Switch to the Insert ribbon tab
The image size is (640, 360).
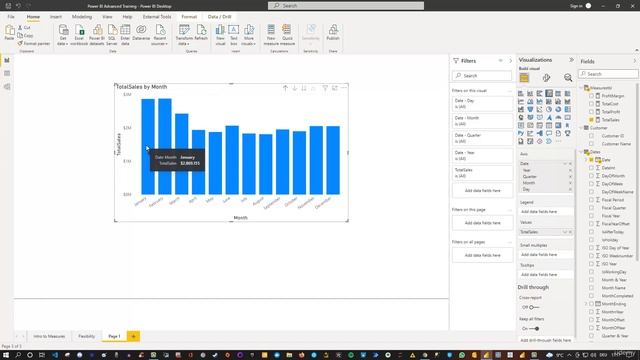pyautogui.click(x=56, y=17)
